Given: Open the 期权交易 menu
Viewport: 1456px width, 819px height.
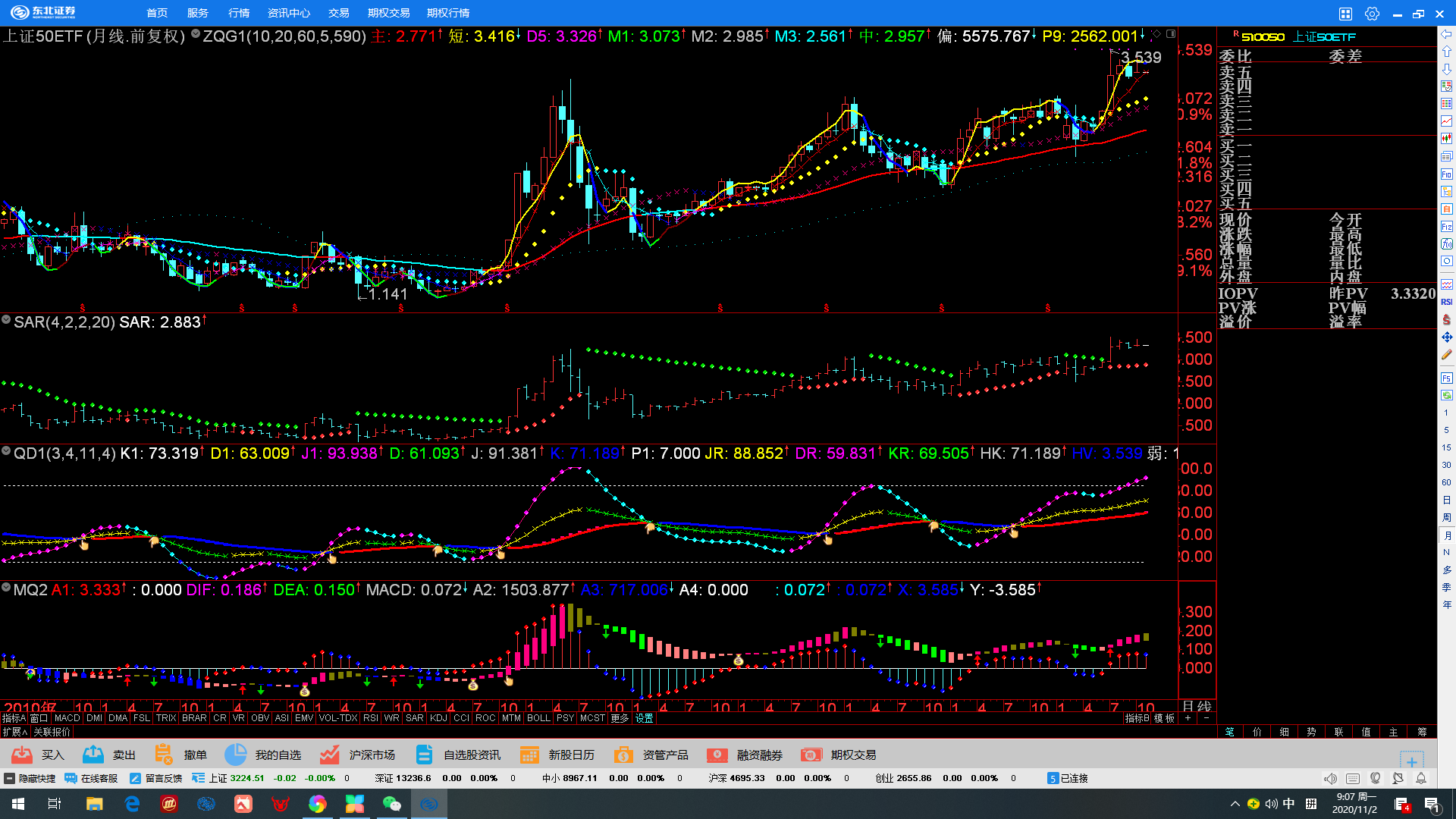Looking at the screenshot, I should 388,13.
